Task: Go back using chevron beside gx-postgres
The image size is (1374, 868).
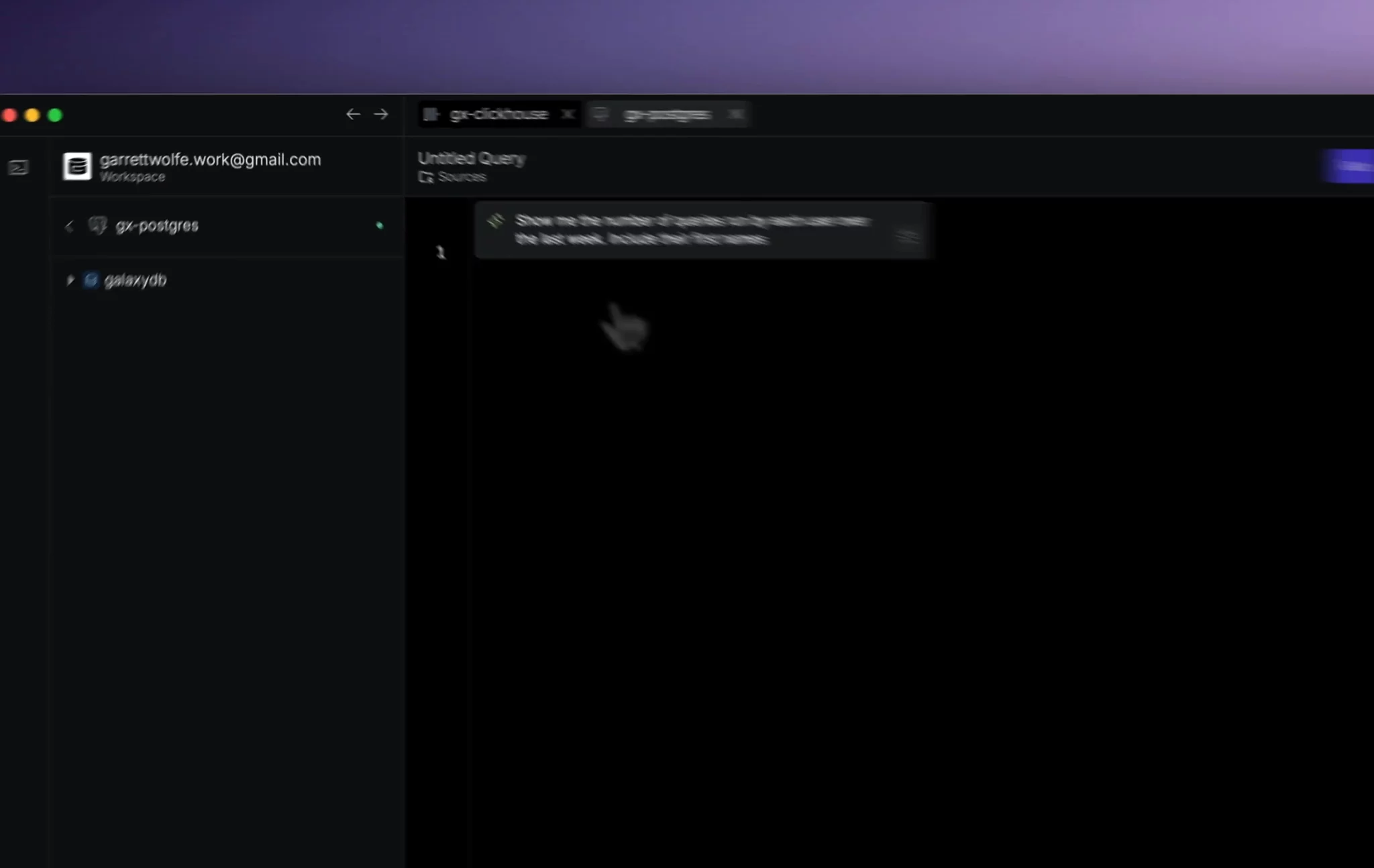Action: point(69,226)
